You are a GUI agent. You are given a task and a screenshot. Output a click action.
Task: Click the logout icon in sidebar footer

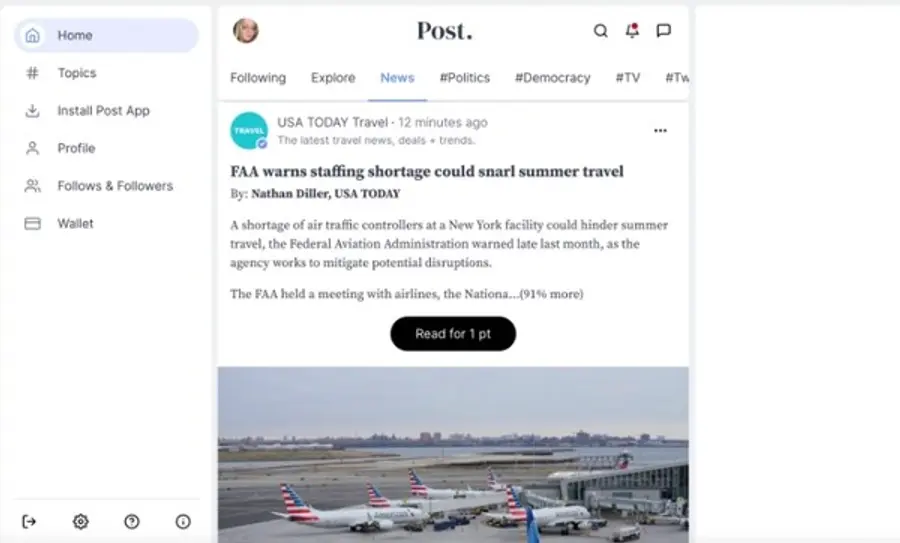click(28, 521)
